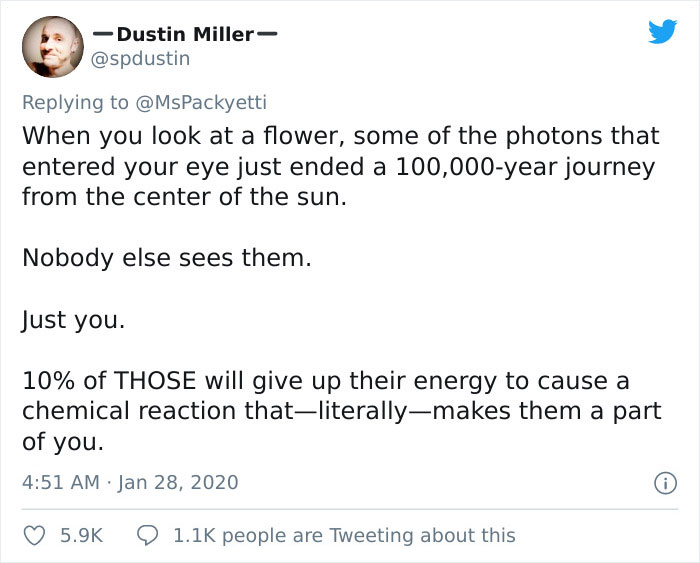Click the Dustin Miller display name
This screenshot has width=700, height=563.
coord(185,34)
